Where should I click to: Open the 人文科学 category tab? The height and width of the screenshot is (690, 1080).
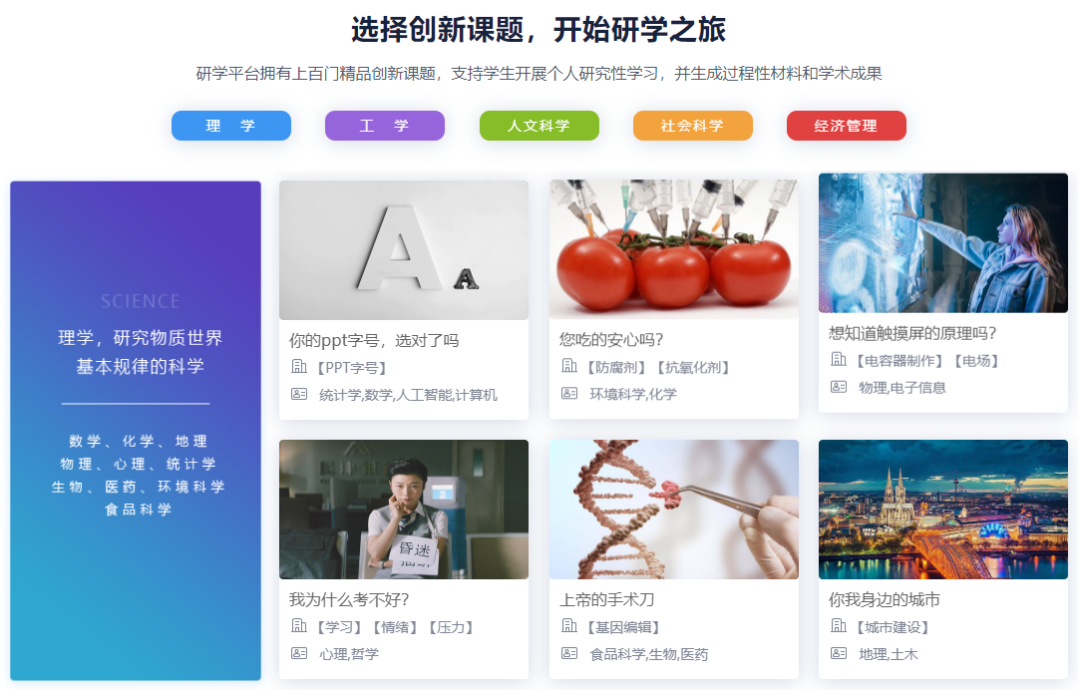[539, 126]
